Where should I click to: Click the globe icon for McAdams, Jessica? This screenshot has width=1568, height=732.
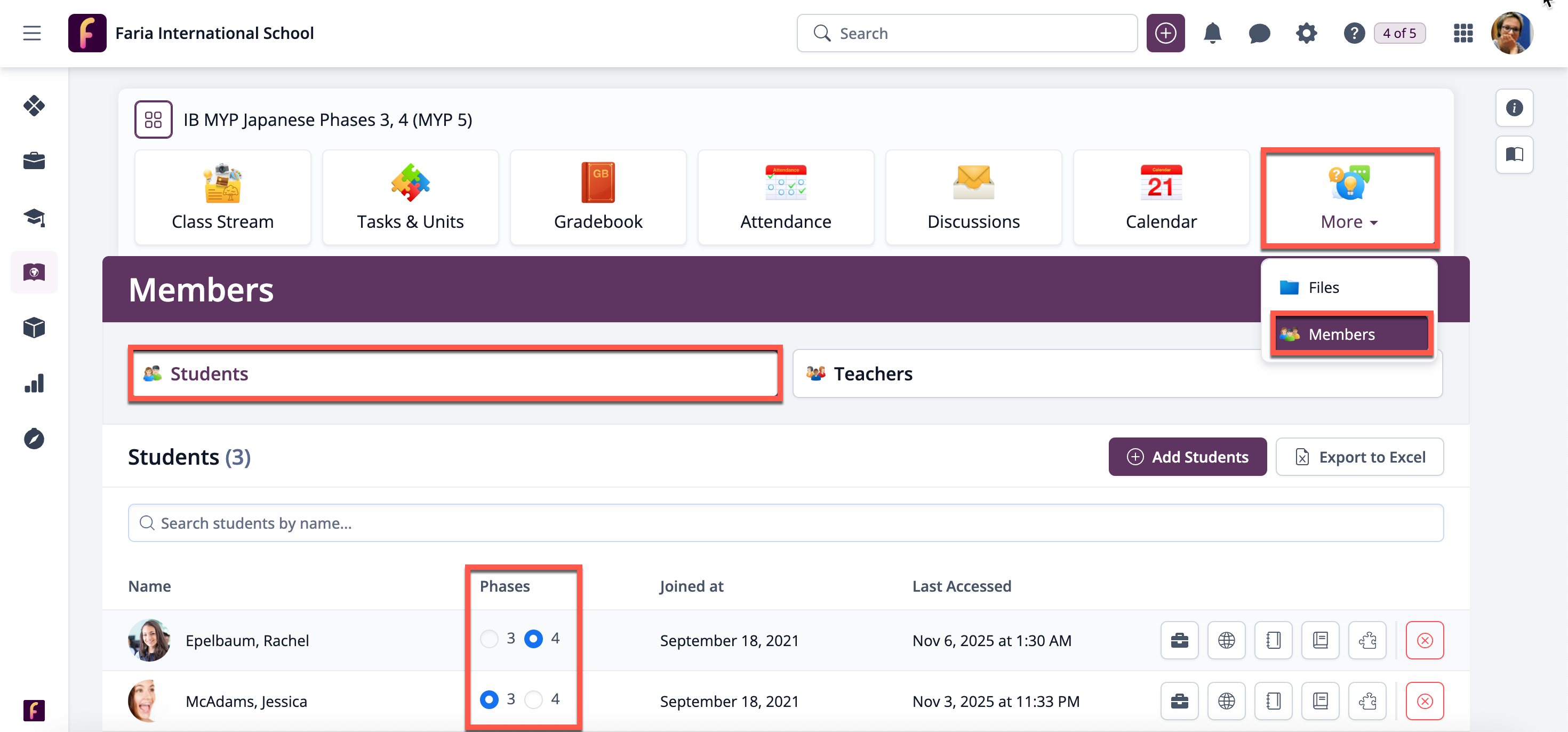click(x=1226, y=701)
